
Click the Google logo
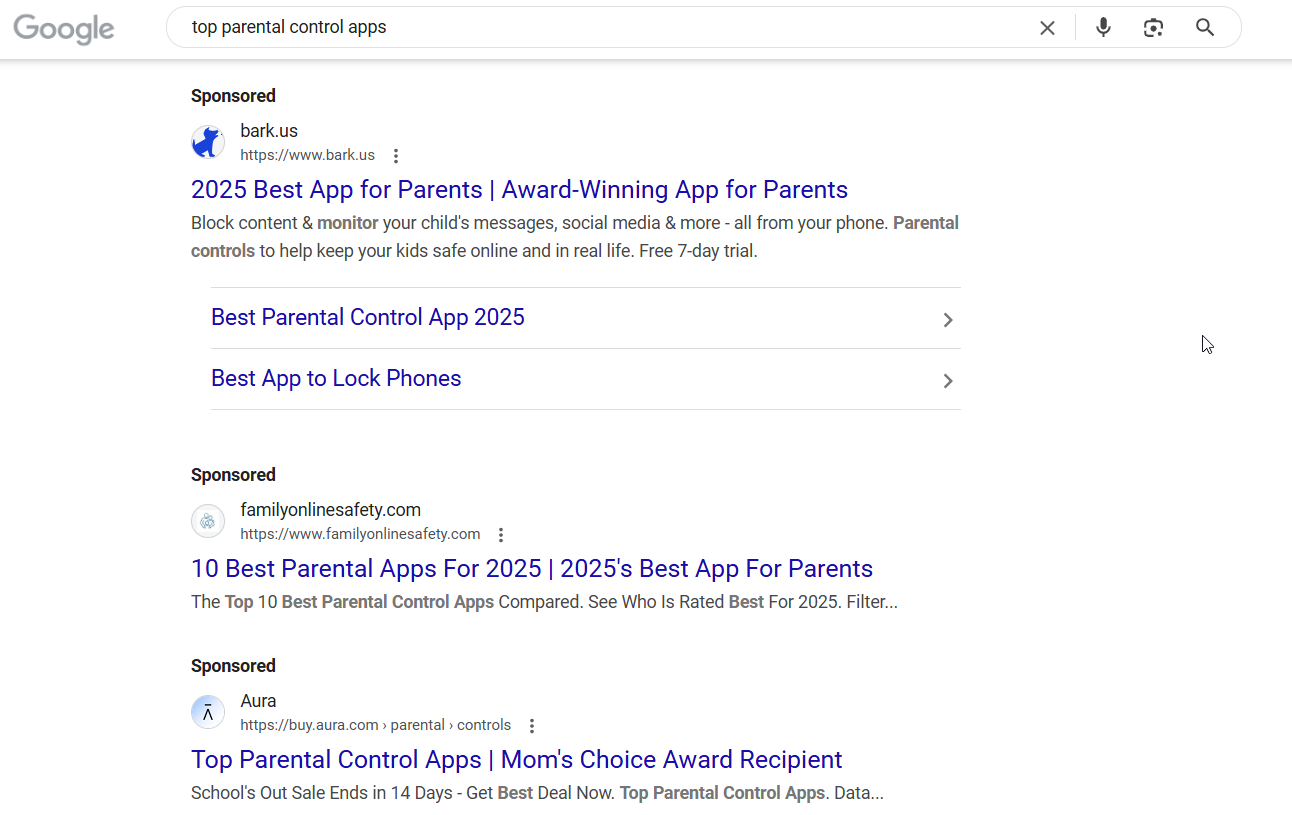tap(64, 29)
